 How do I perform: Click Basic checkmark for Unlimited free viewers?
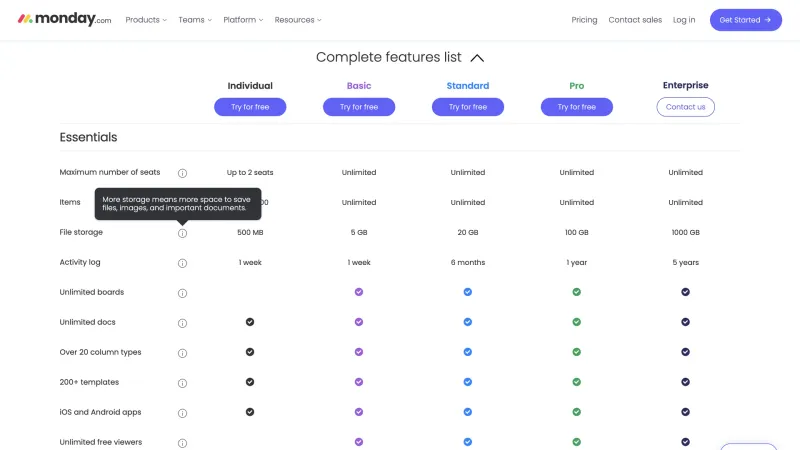(359, 442)
